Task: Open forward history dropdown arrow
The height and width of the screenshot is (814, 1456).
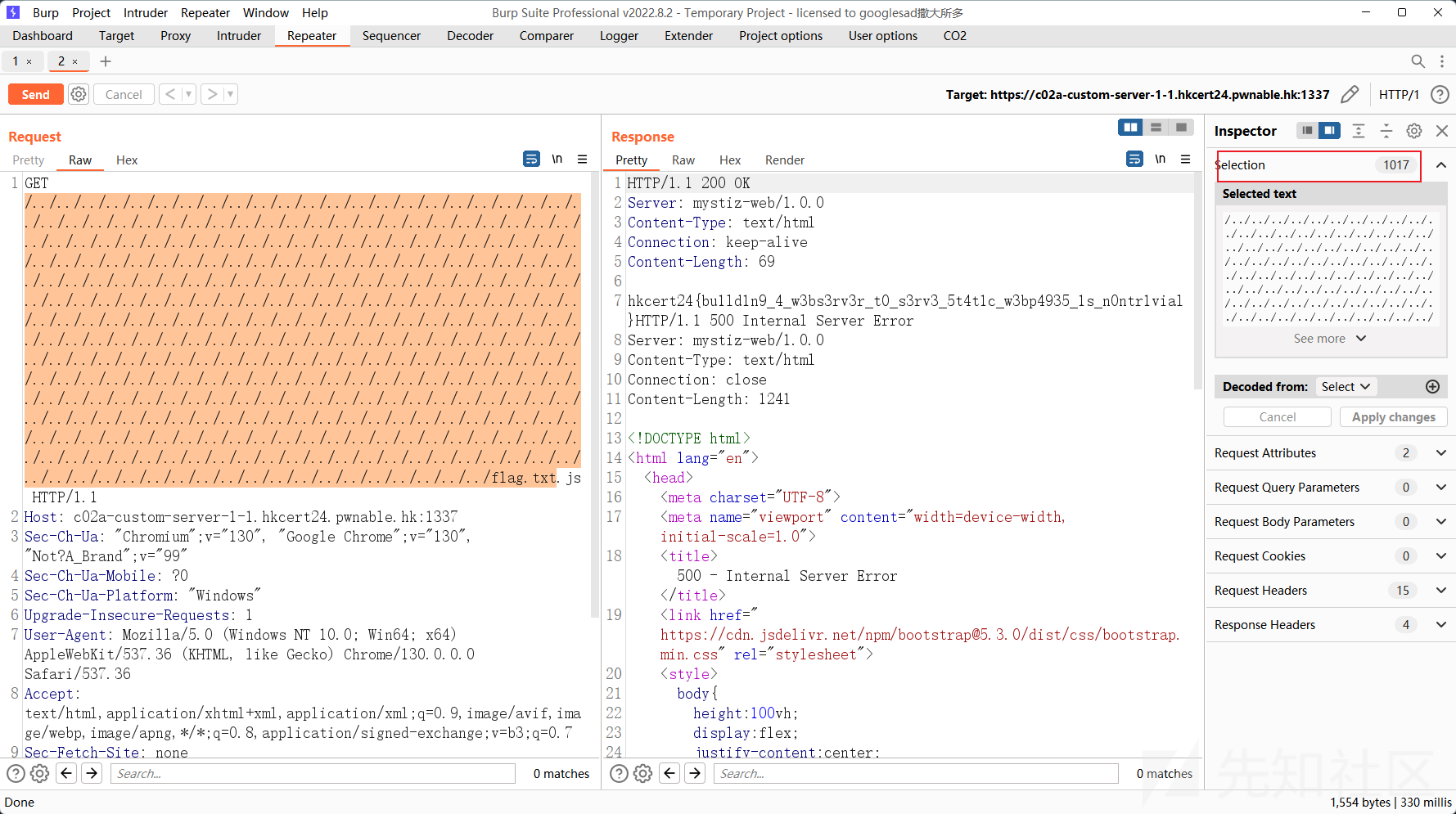Action: (x=231, y=94)
